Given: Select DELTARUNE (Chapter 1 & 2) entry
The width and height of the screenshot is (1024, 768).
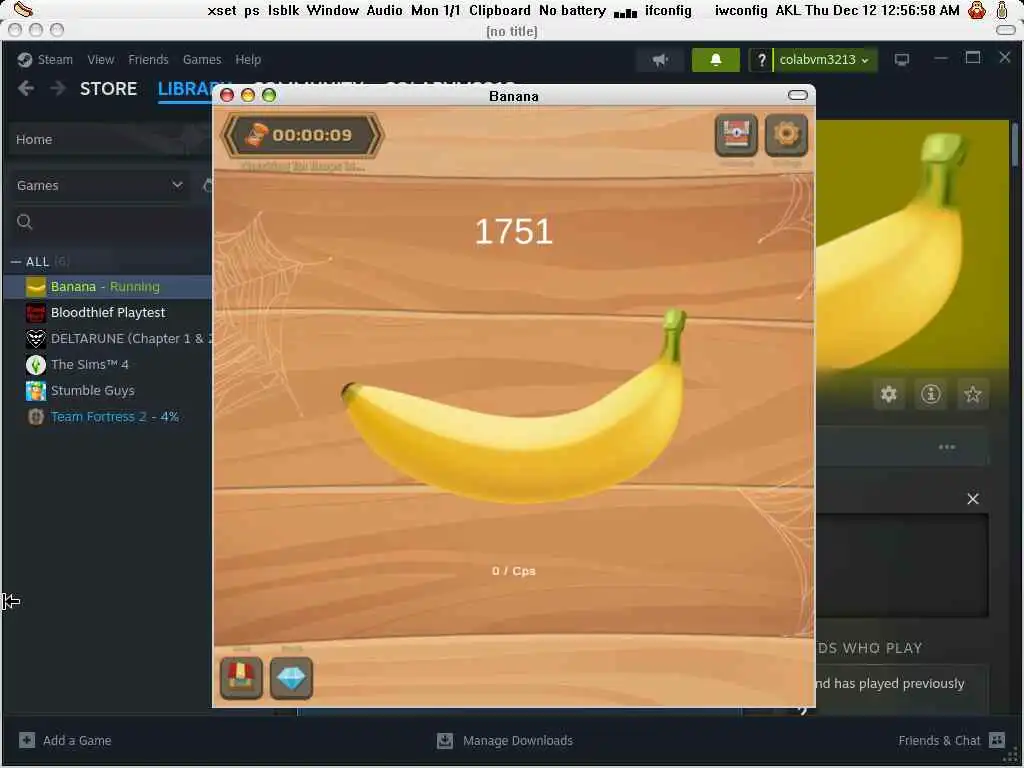Looking at the screenshot, I should coord(108,339).
